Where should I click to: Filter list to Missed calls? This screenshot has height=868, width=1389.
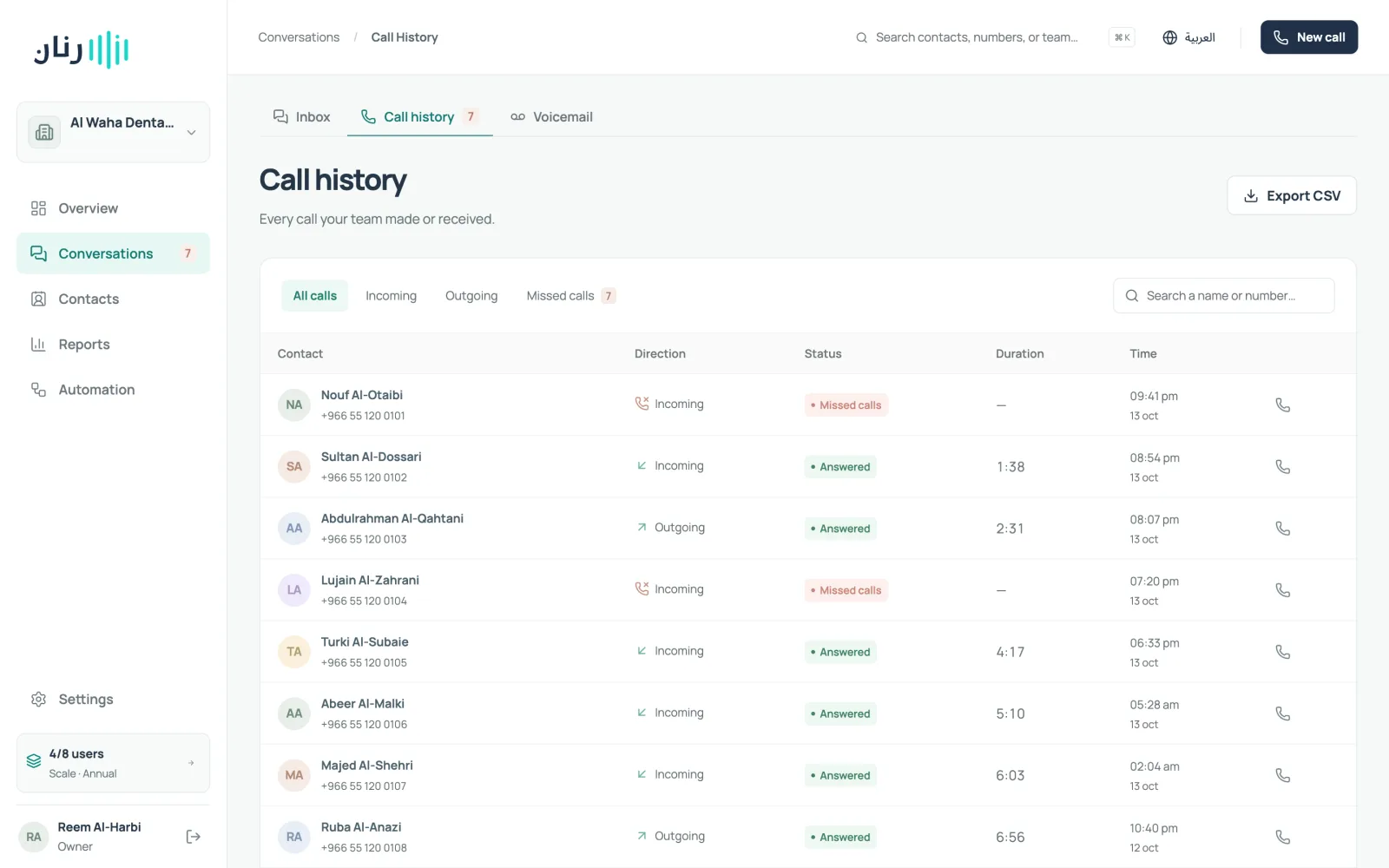[570, 296]
